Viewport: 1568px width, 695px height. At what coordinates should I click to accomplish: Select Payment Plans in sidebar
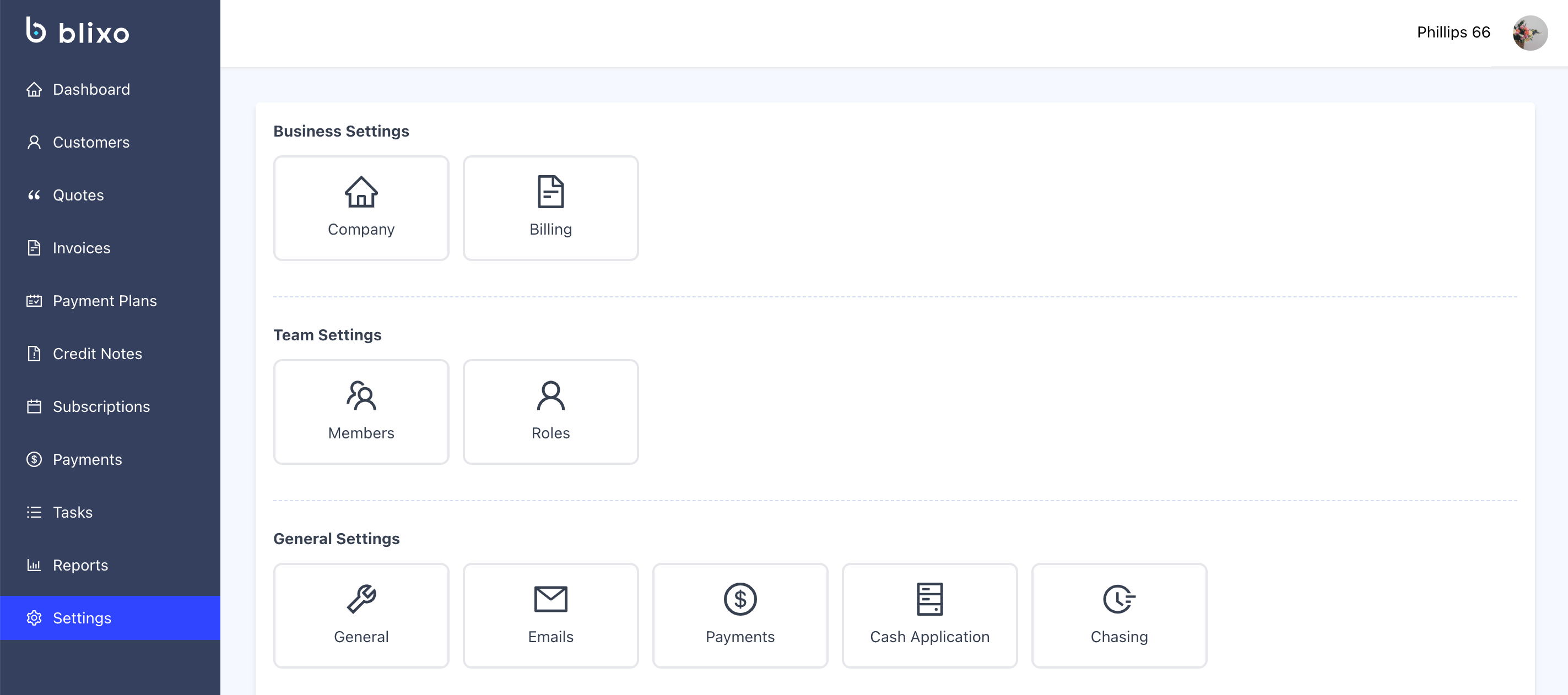point(104,301)
